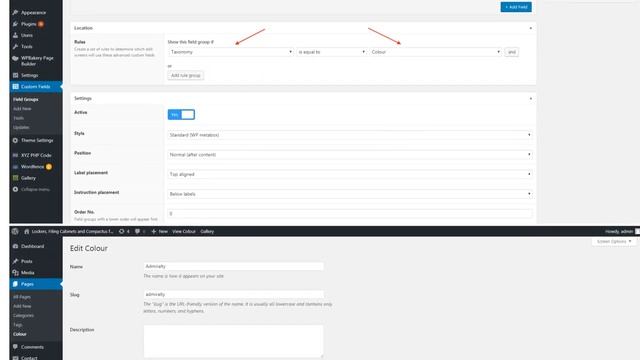Open All Pages submenu item
640x360 pixels.
tap(22, 297)
